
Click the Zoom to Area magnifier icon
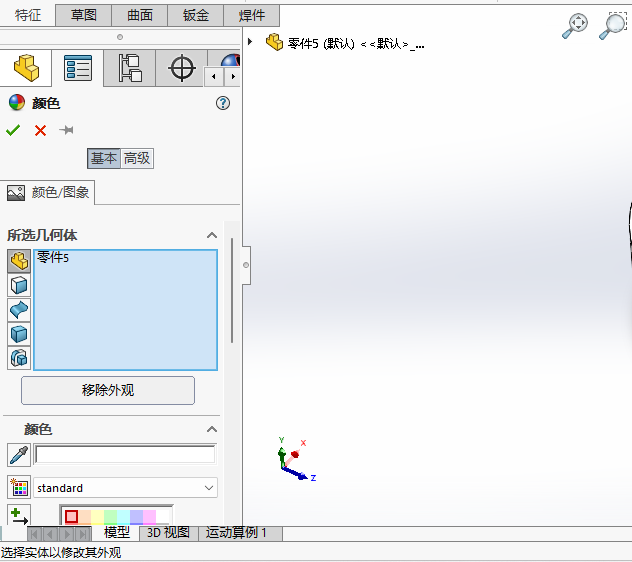click(613, 26)
